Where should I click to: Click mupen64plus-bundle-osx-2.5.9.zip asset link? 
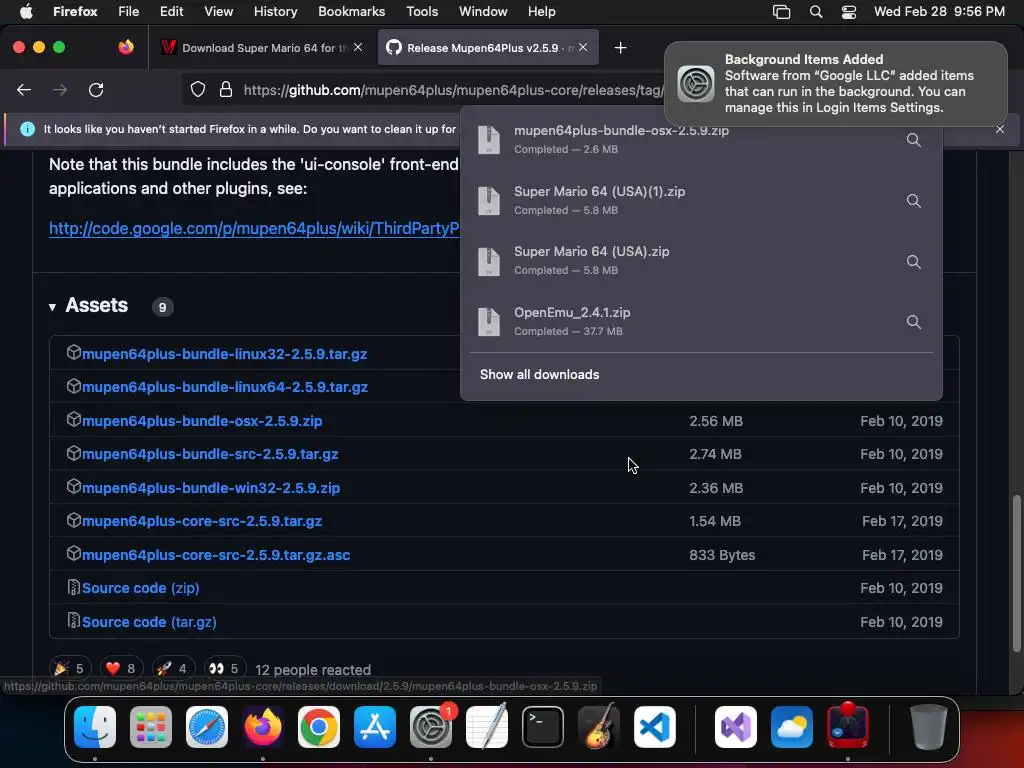pyautogui.click(x=202, y=421)
